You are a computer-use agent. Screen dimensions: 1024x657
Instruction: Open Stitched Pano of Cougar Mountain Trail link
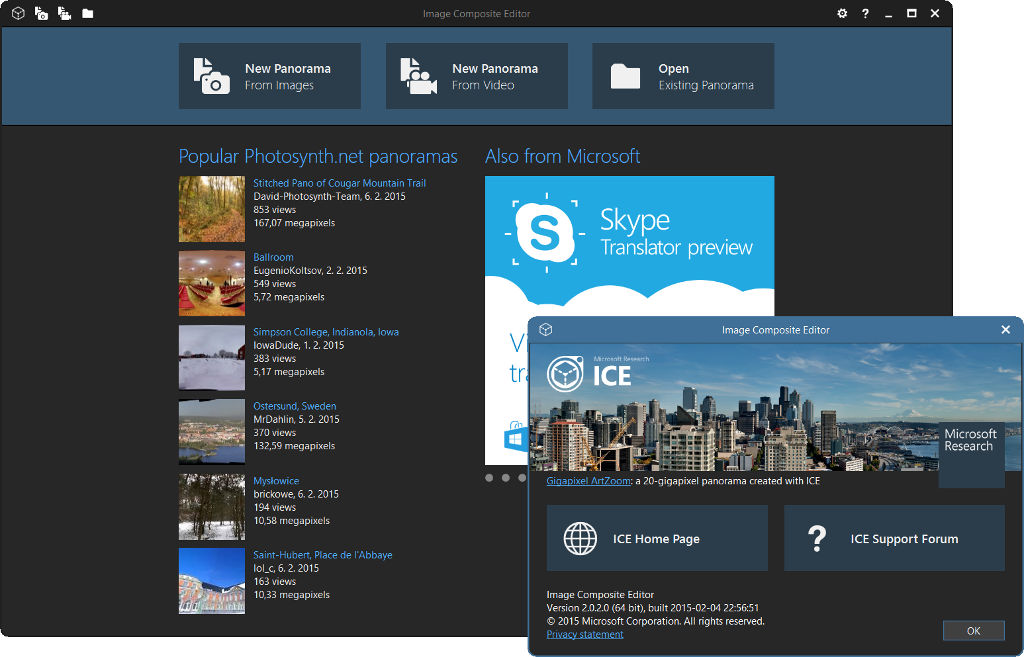(x=340, y=183)
